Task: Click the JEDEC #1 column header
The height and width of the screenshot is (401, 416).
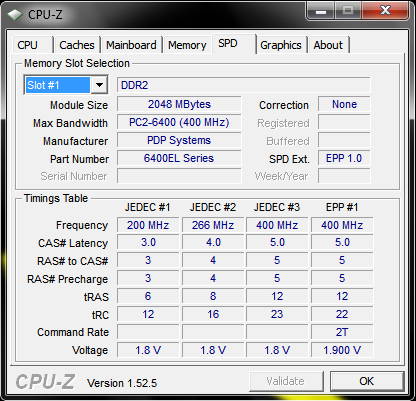Action: pos(148,207)
